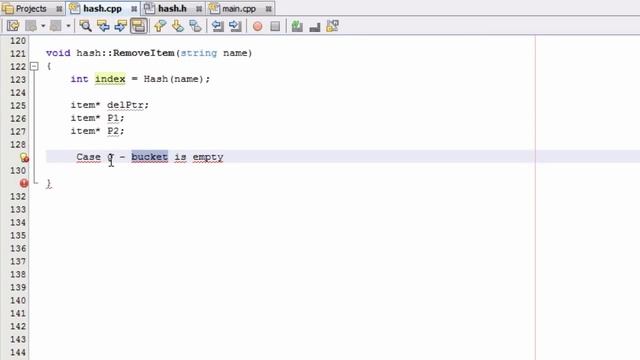Click the 'void' keyword on line 121
Screen dimensions: 640x360
[x=58, y=53]
